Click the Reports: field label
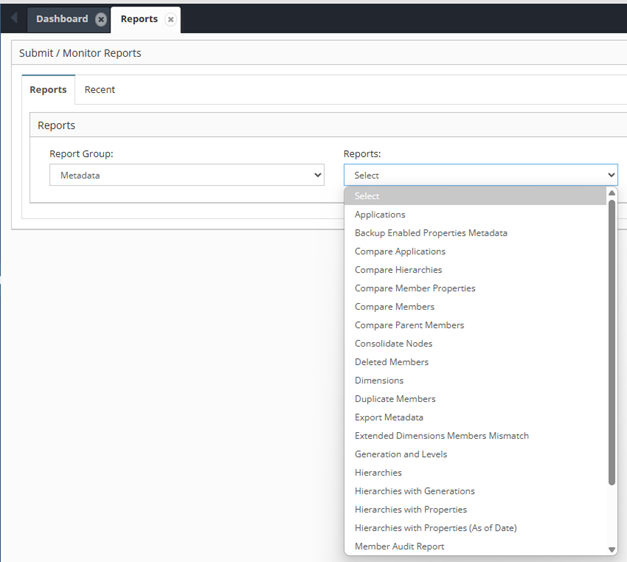This screenshot has height=562, width=627. 362,154
